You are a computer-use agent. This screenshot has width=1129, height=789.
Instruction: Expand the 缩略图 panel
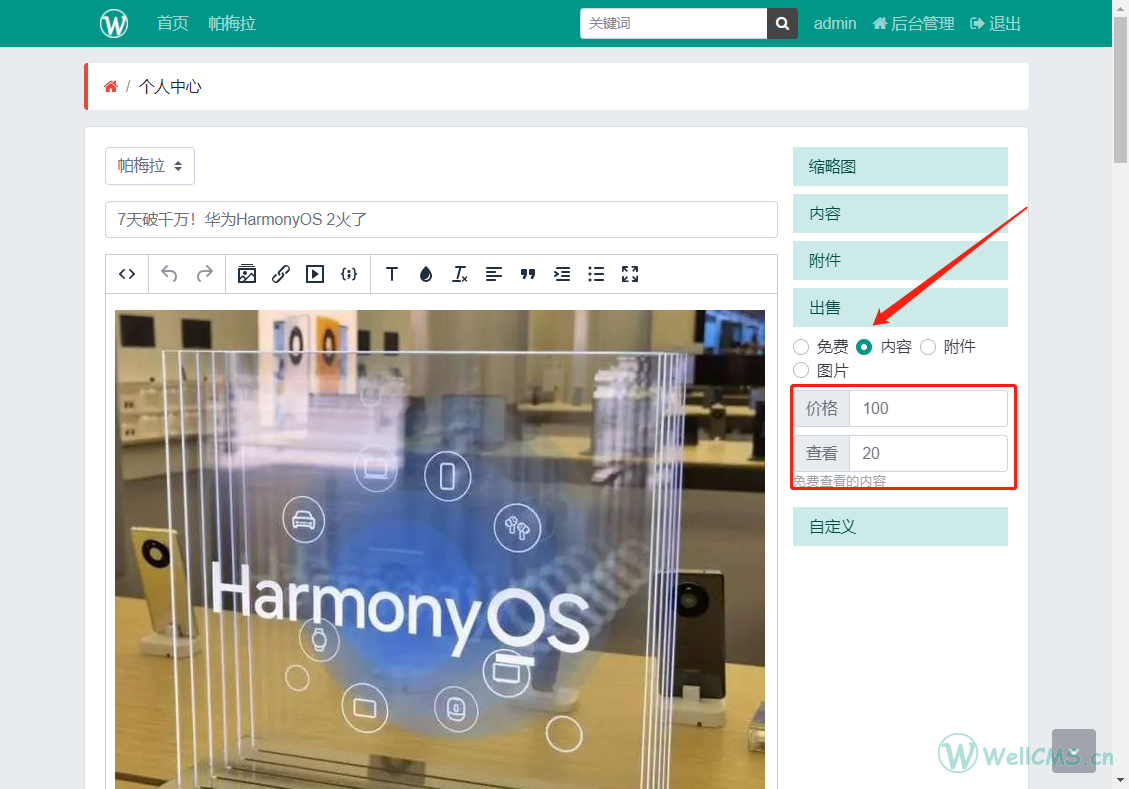pyautogui.click(x=900, y=167)
